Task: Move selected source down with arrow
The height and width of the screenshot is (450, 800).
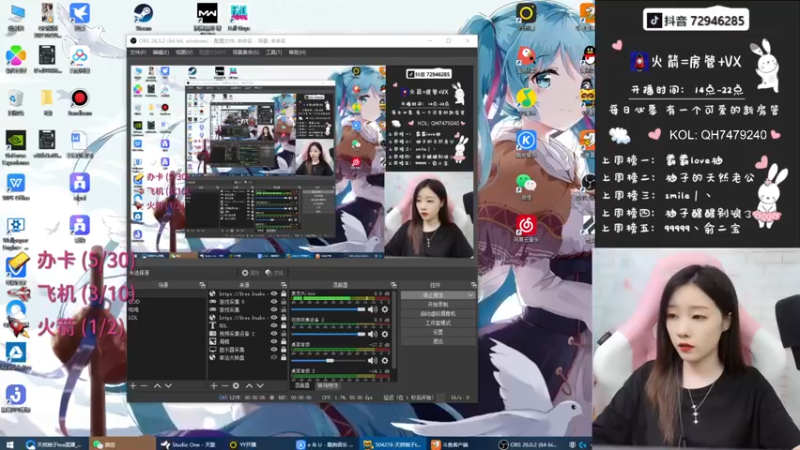Action: tap(260, 386)
